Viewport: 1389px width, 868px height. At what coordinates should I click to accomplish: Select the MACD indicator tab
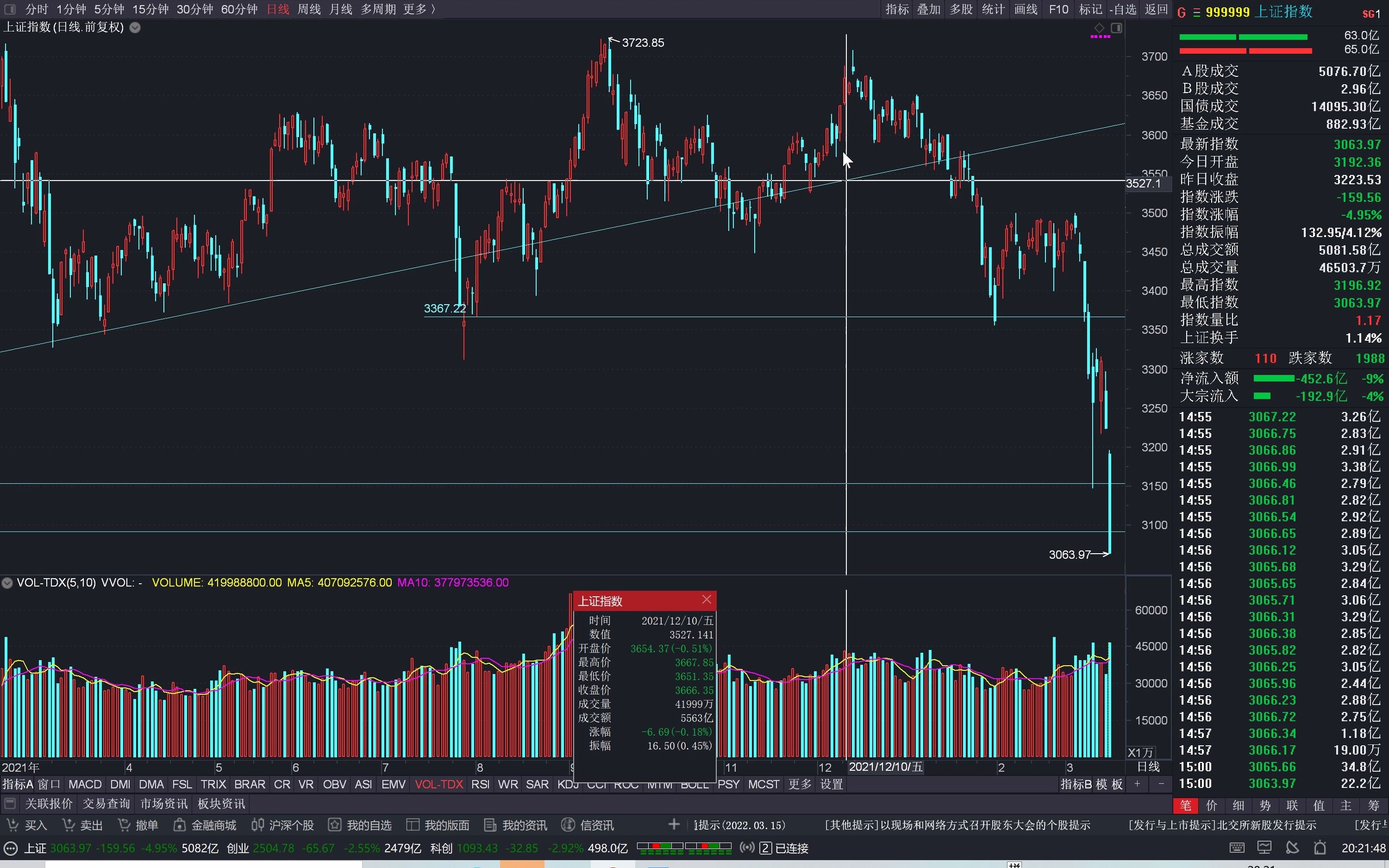pos(84,784)
